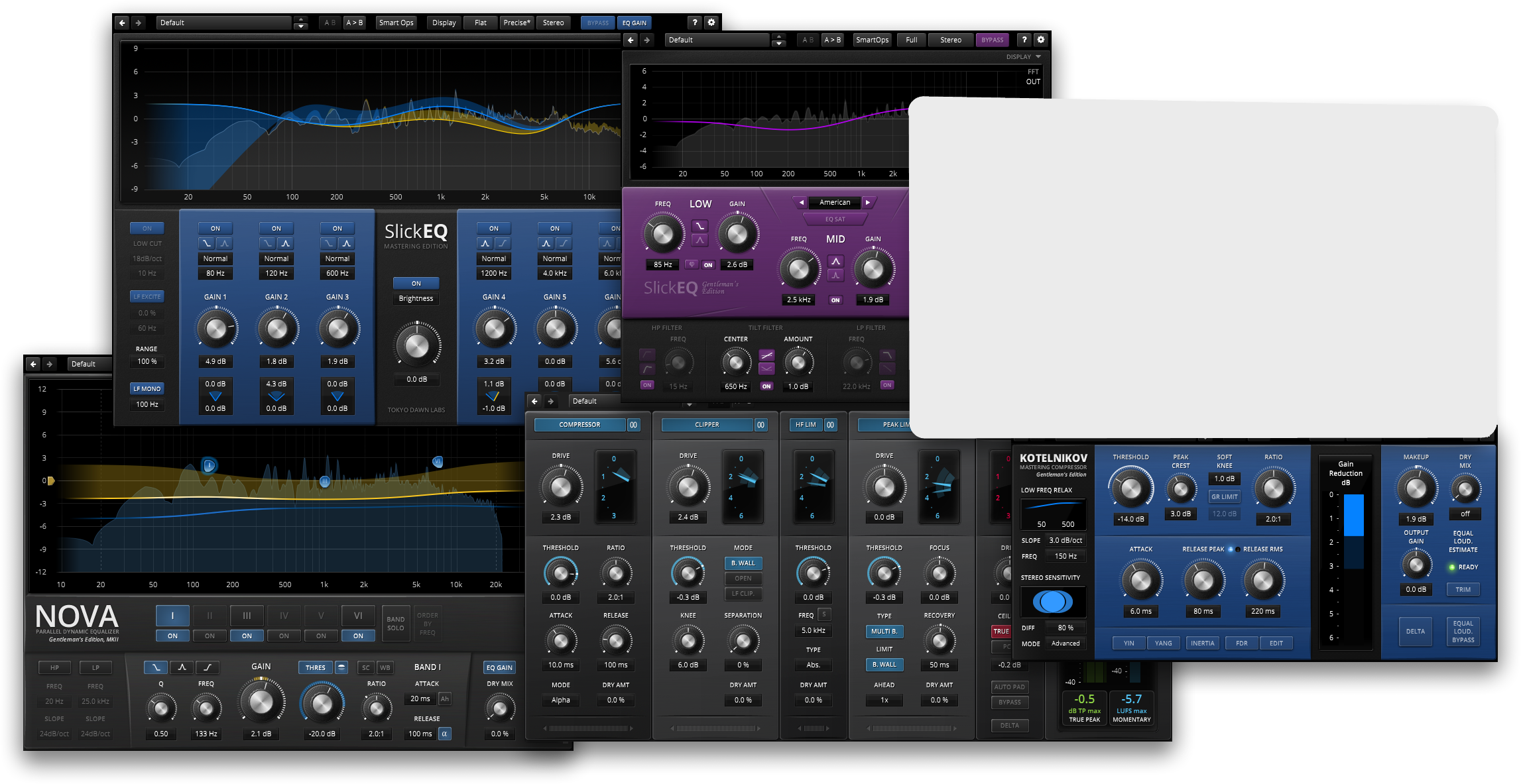Click the link icon beside COMPRESSOR module
This screenshot has width=1521, height=784.
(634, 425)
